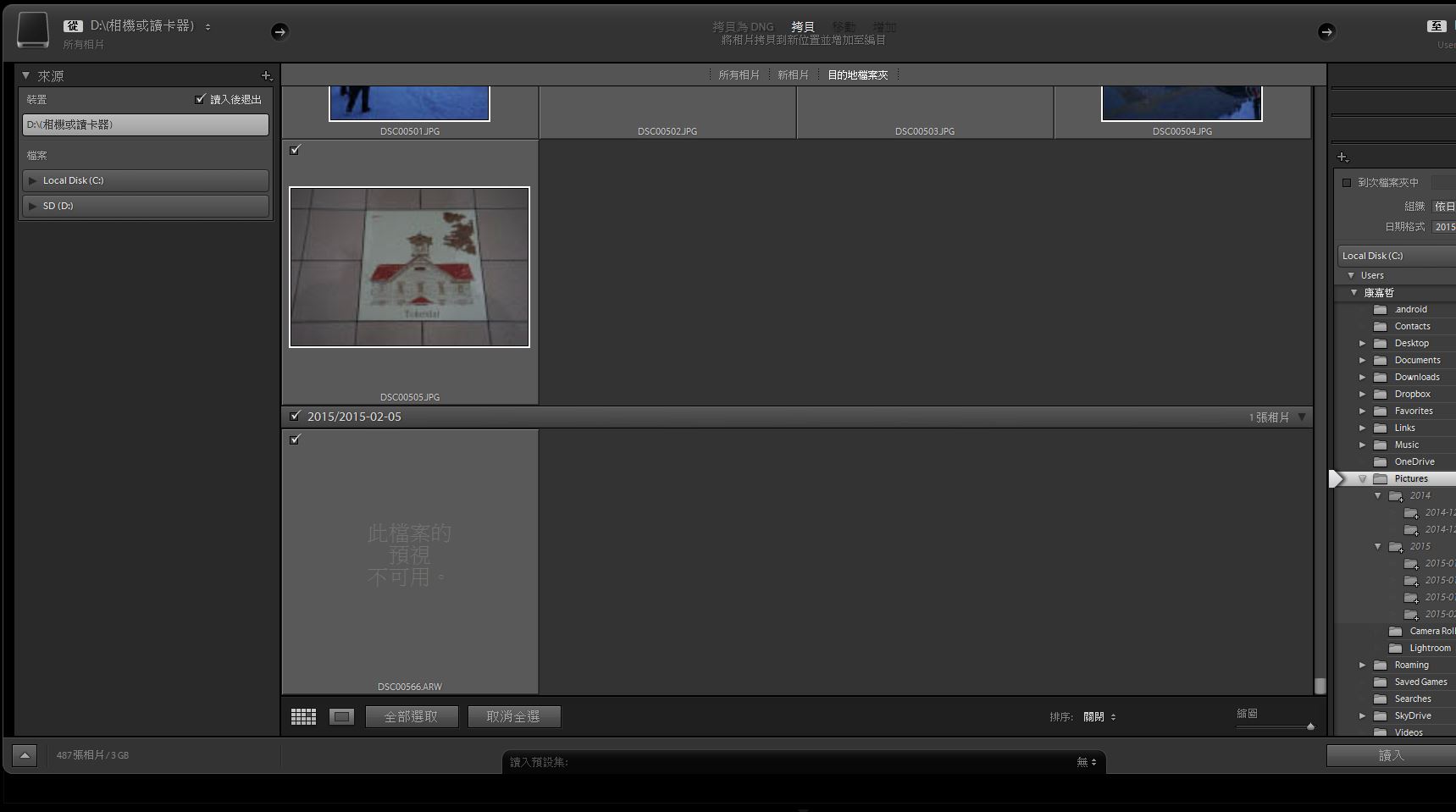
Task: Select 拷貝 copy import mode
Action: (803, 26)
